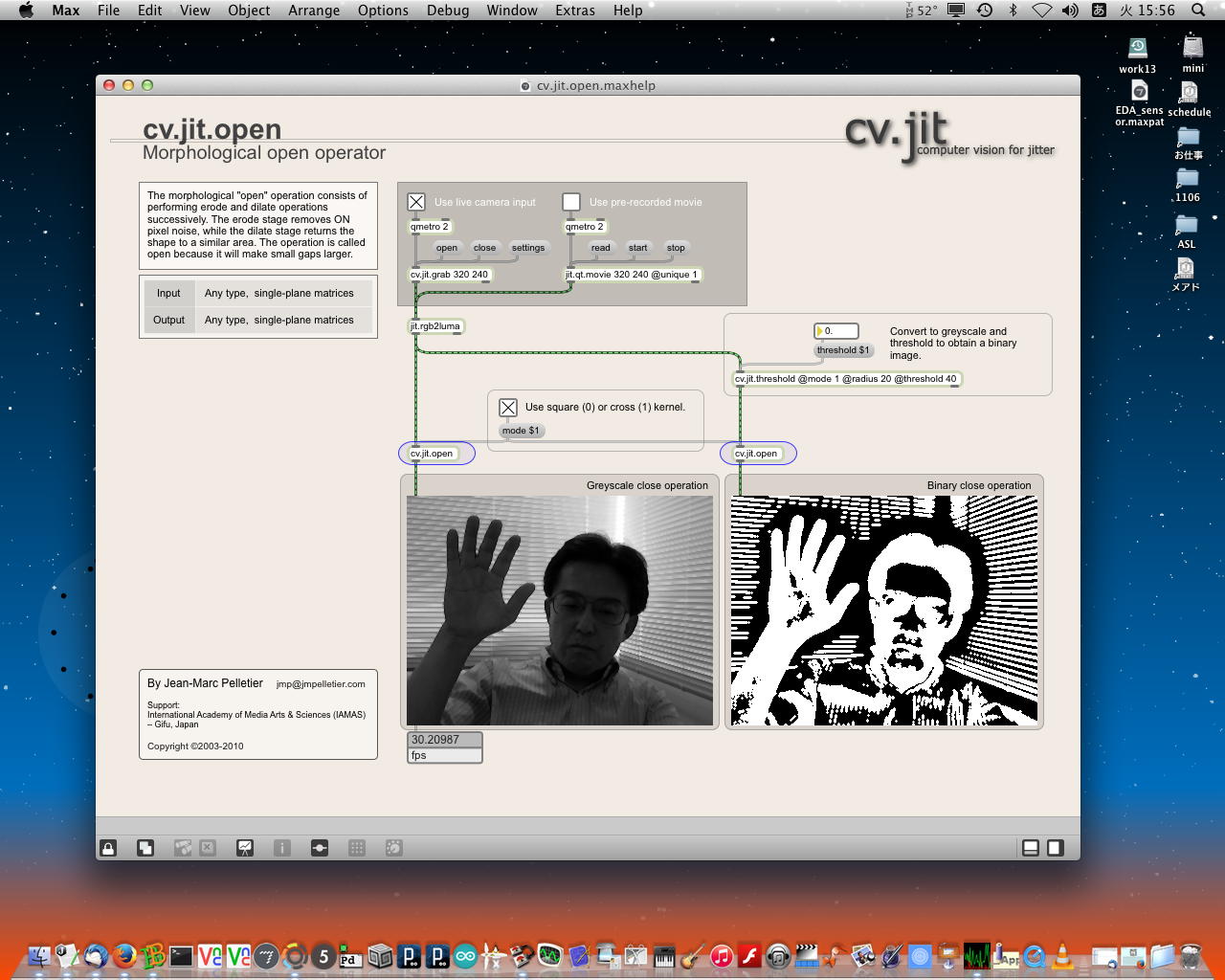Toggle the grid icon in patcher toolbar
1225x980 pixels.
coord(357,848)
